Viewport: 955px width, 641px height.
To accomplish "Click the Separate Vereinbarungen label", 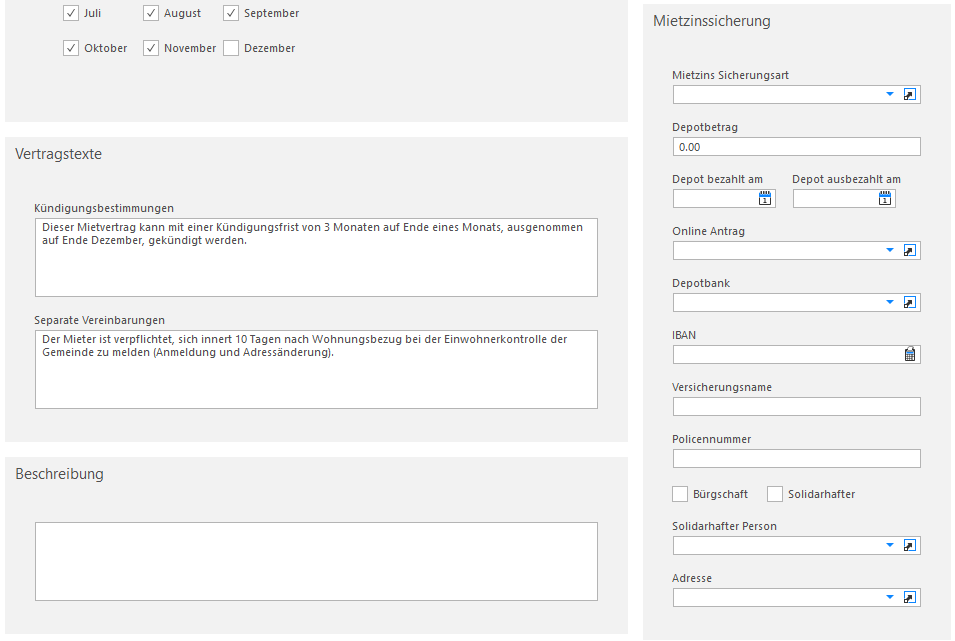I will coord(99,320).
